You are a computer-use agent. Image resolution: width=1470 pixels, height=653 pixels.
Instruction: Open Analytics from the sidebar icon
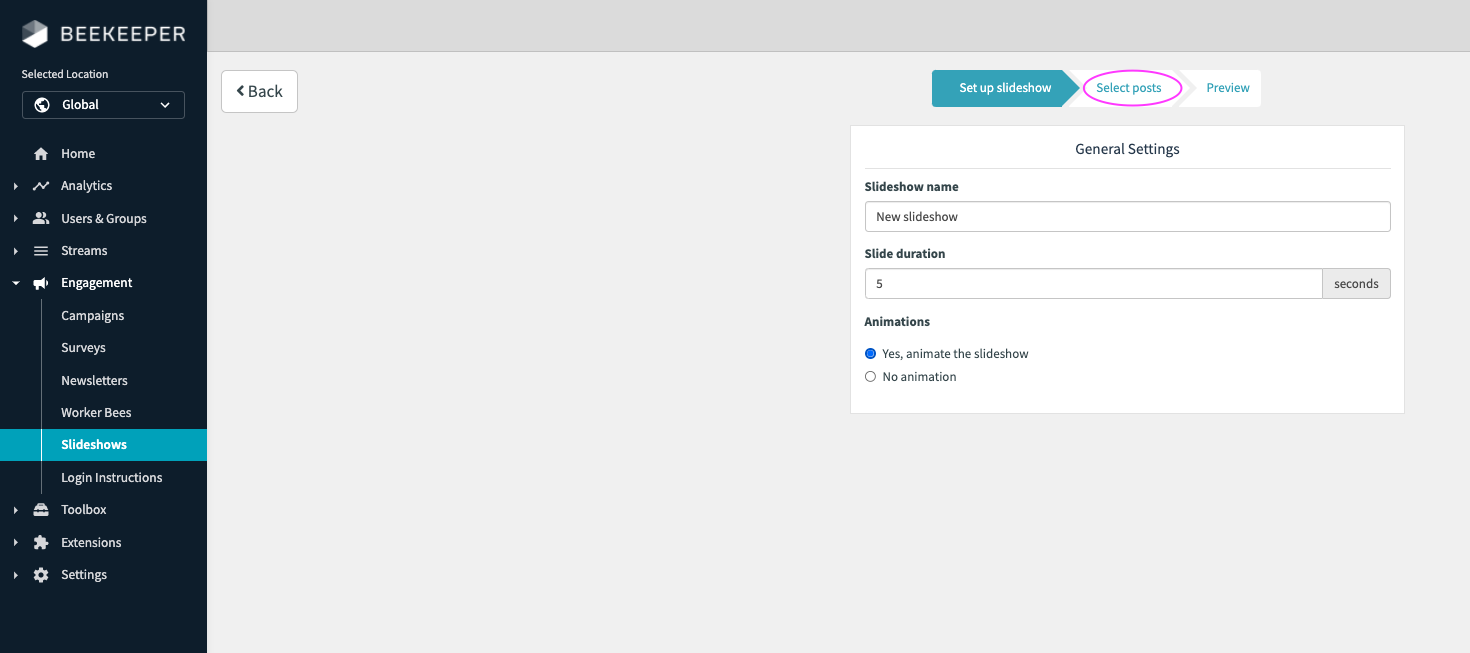click(x=39, y=185)
